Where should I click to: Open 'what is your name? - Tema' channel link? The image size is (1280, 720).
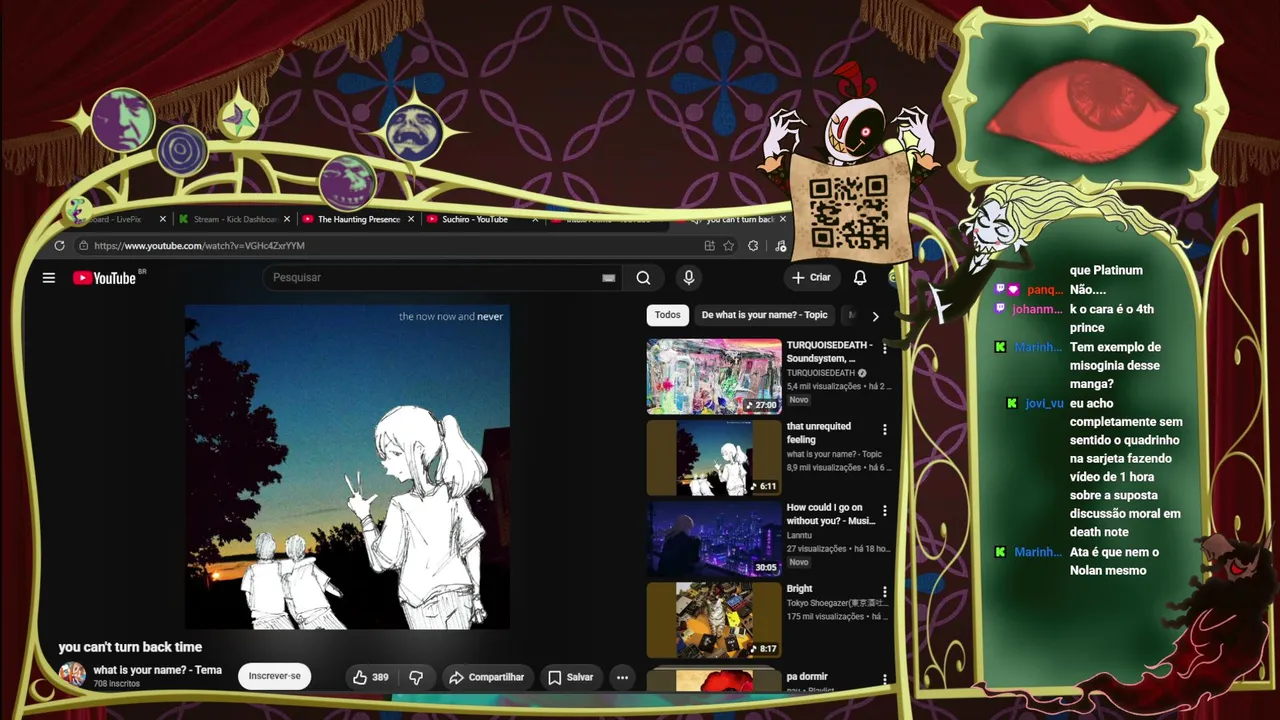[157, 670]
